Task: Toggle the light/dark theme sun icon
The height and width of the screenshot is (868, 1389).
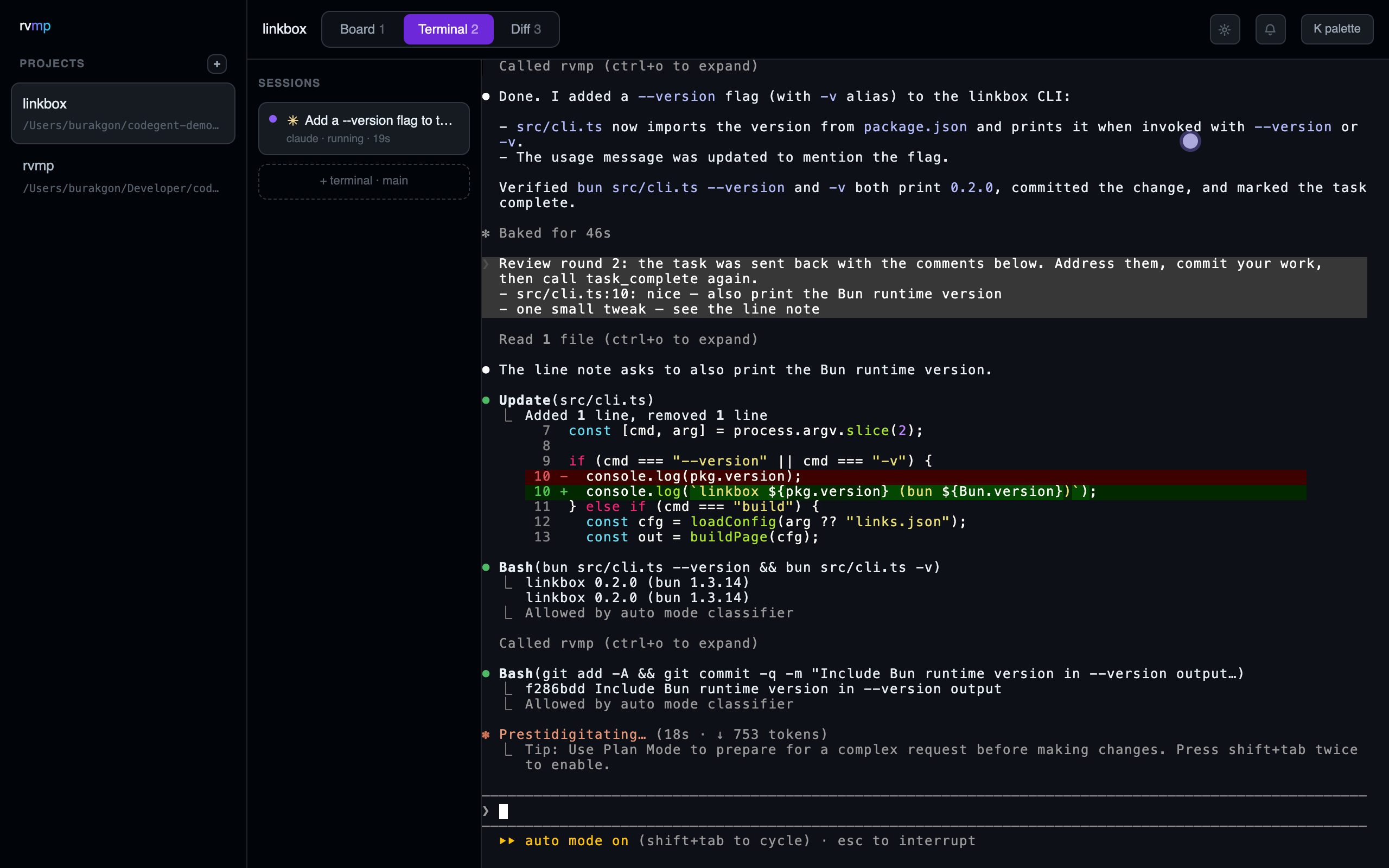Action: (1224, 29)
